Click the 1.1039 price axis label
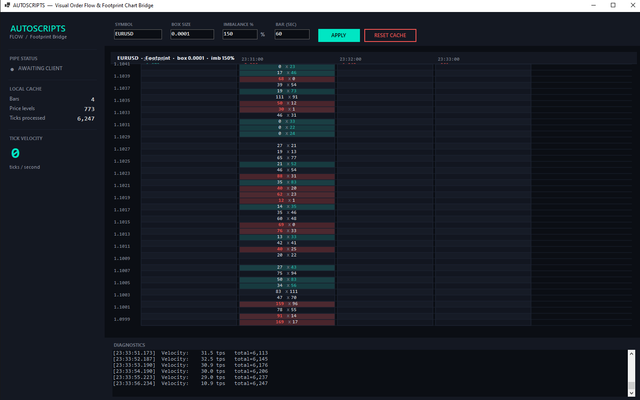 (122, 76)
